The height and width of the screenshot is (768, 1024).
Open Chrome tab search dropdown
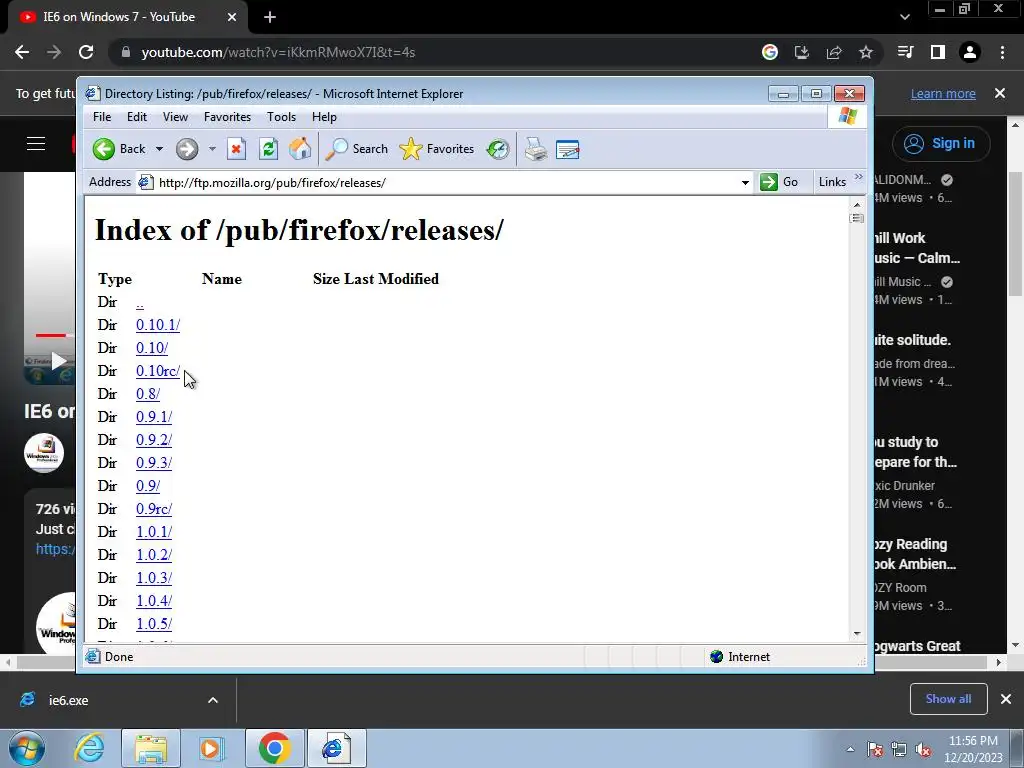point(904,17)
